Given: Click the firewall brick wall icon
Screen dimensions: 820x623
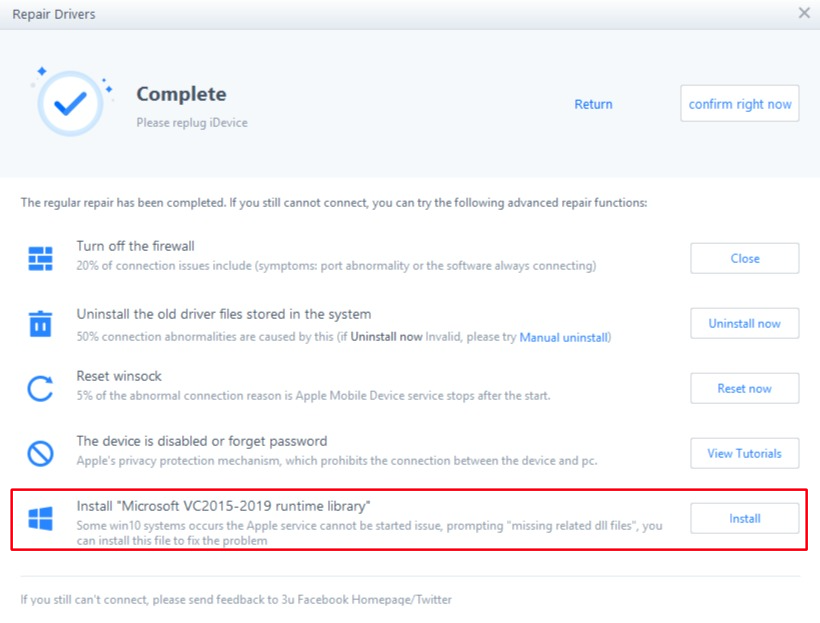Looking at the screenshot, I should click(40, 258).
